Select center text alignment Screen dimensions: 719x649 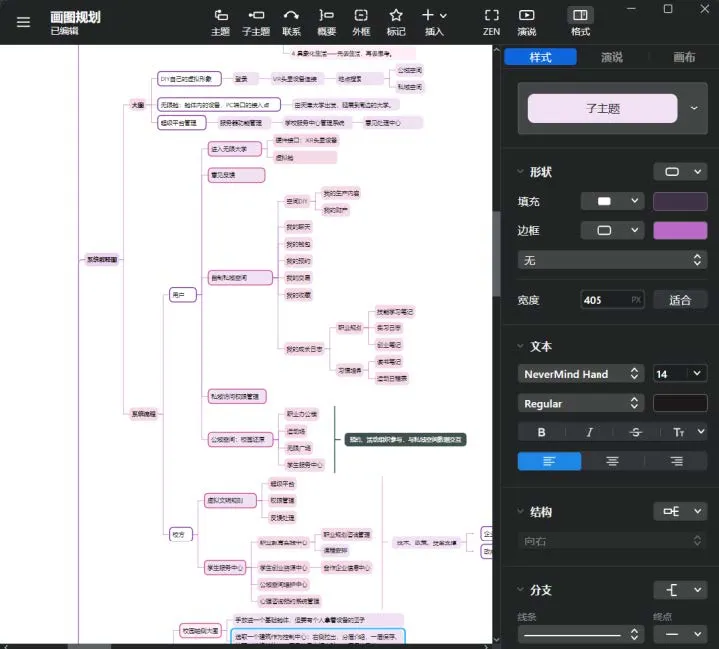pos(612,461)
